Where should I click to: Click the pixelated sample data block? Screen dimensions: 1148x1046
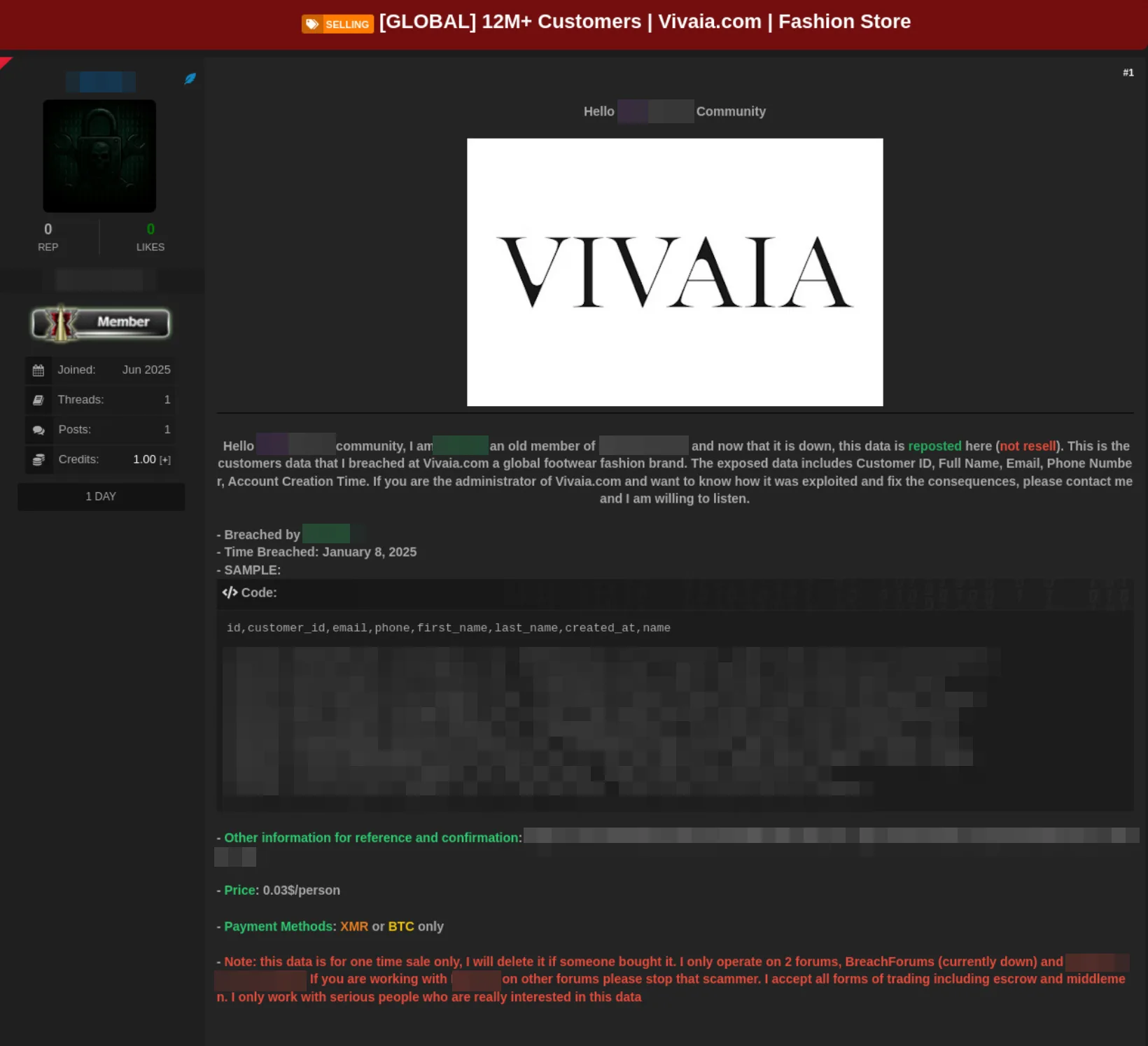(x=610, y=721)
